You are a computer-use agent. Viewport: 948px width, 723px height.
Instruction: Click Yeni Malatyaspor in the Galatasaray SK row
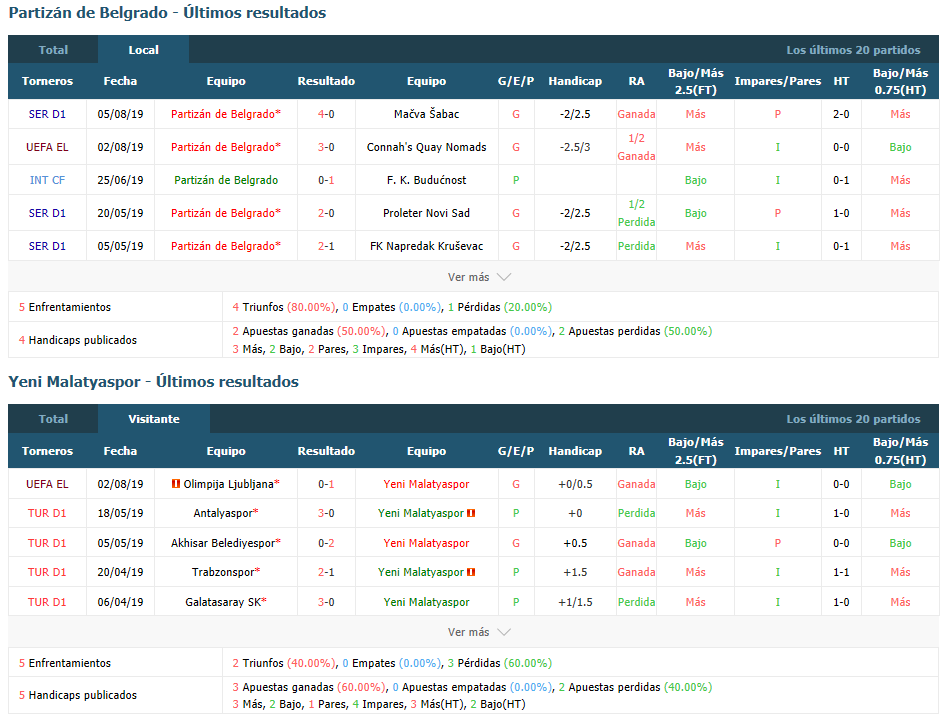point(426,602)
